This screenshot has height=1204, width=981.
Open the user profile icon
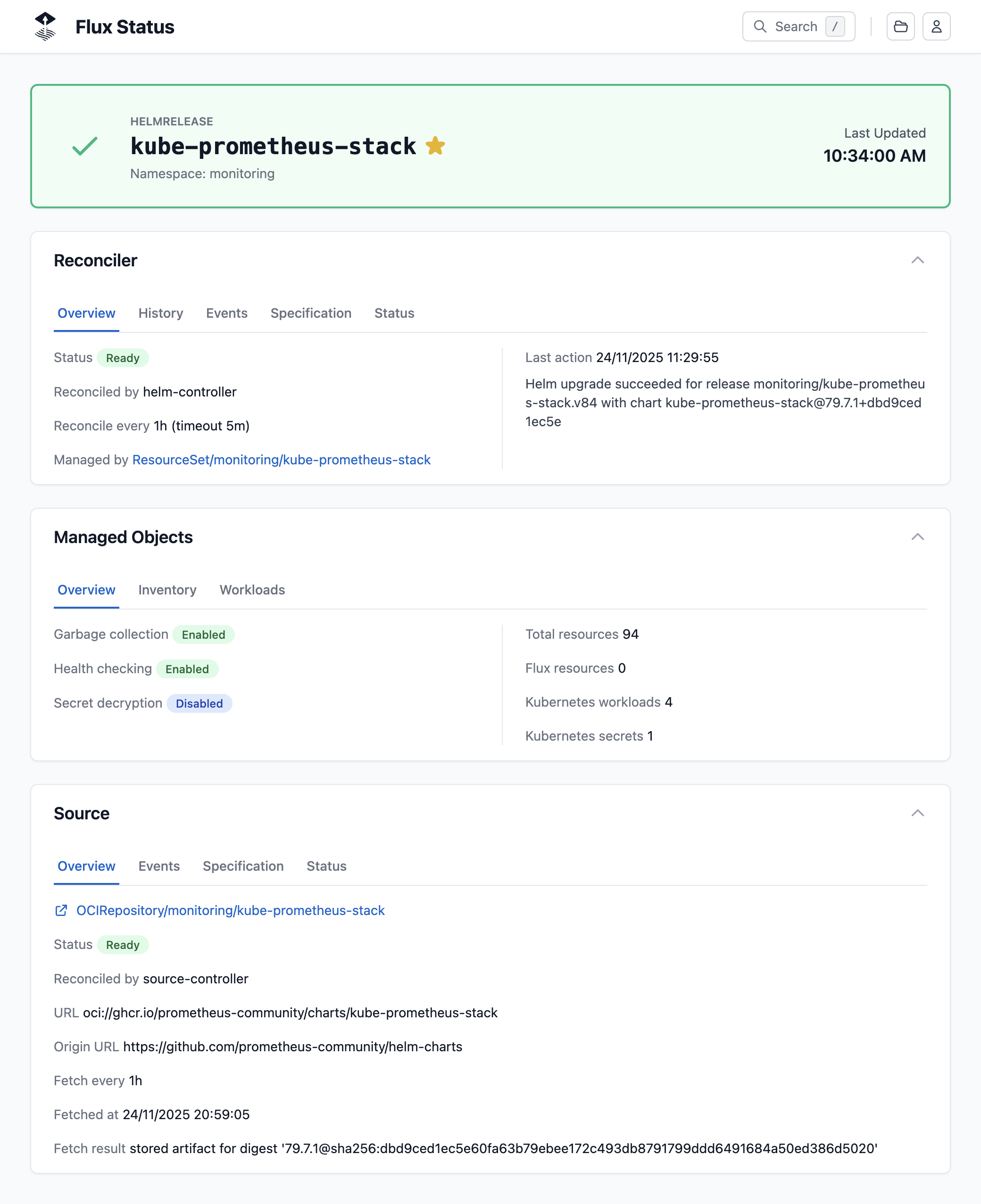point(936,26)
